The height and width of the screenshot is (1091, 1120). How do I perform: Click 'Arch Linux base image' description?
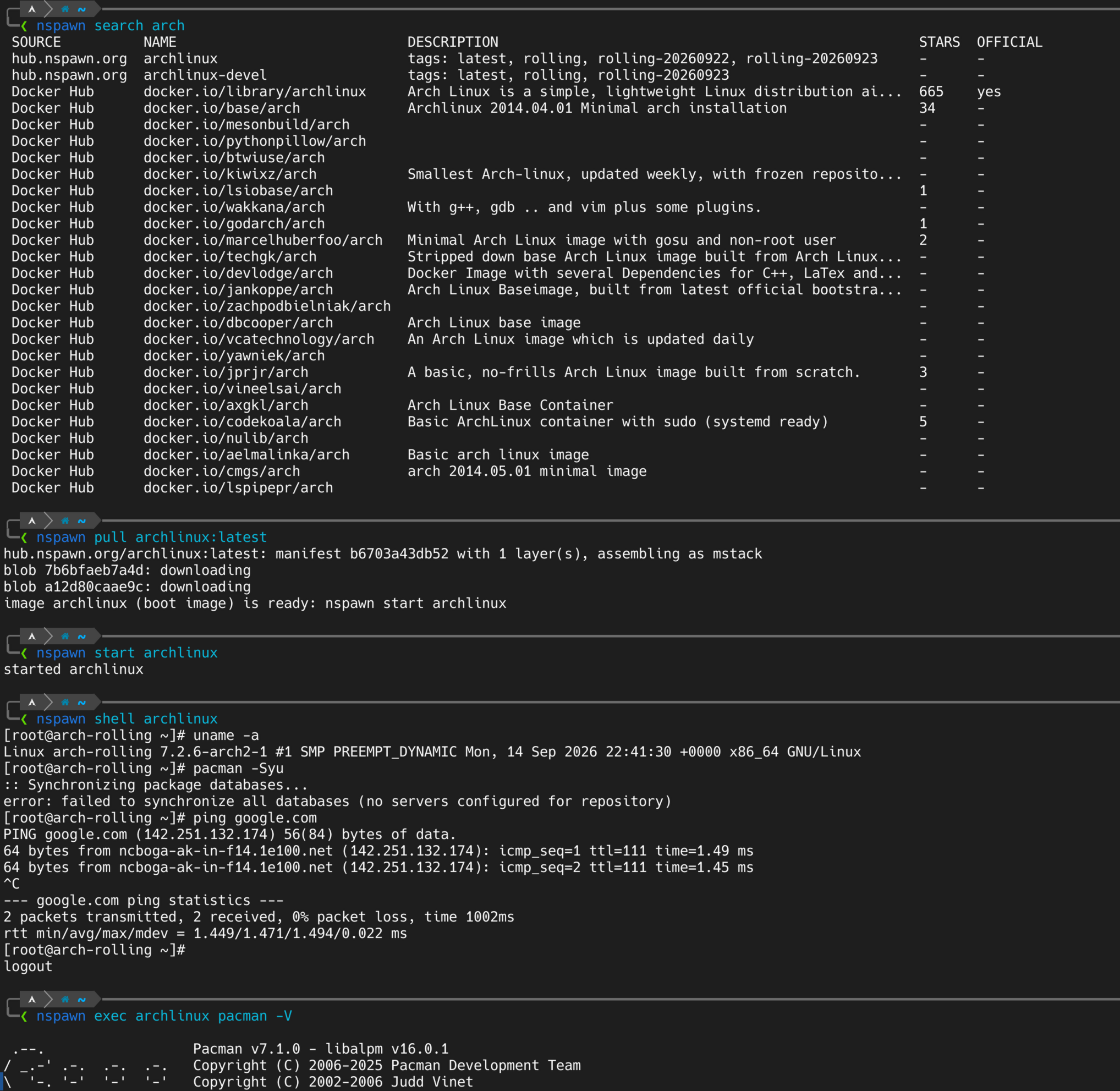click(494, 323)
